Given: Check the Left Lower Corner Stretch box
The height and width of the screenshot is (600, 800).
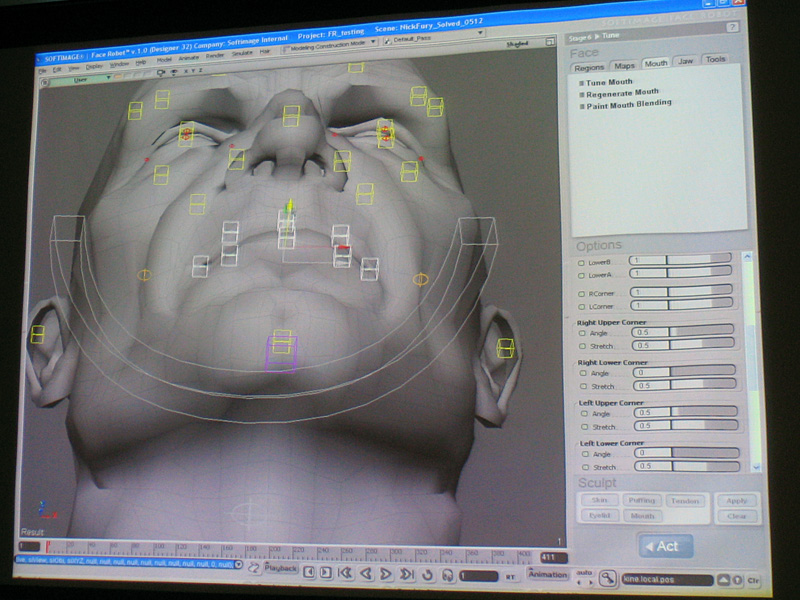Looking at the screenshot, I should click(x=584, y=466).
